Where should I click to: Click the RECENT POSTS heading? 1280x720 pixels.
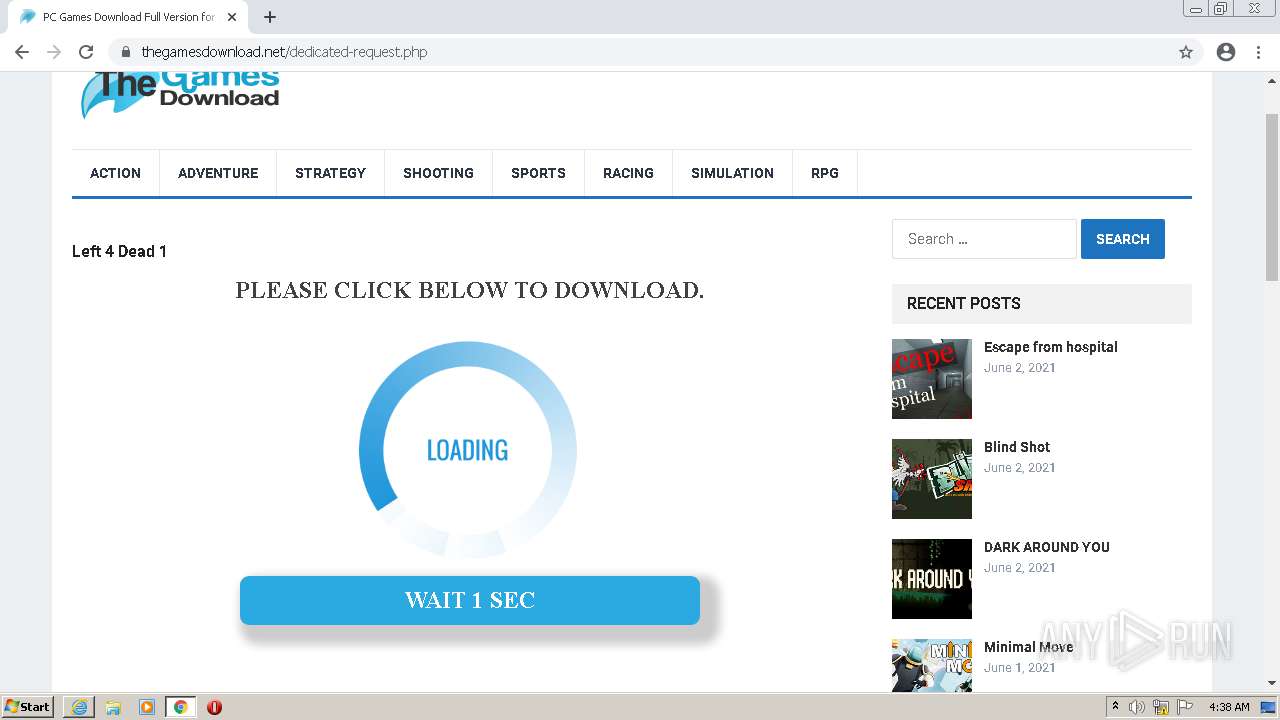[x=964, y=303]
